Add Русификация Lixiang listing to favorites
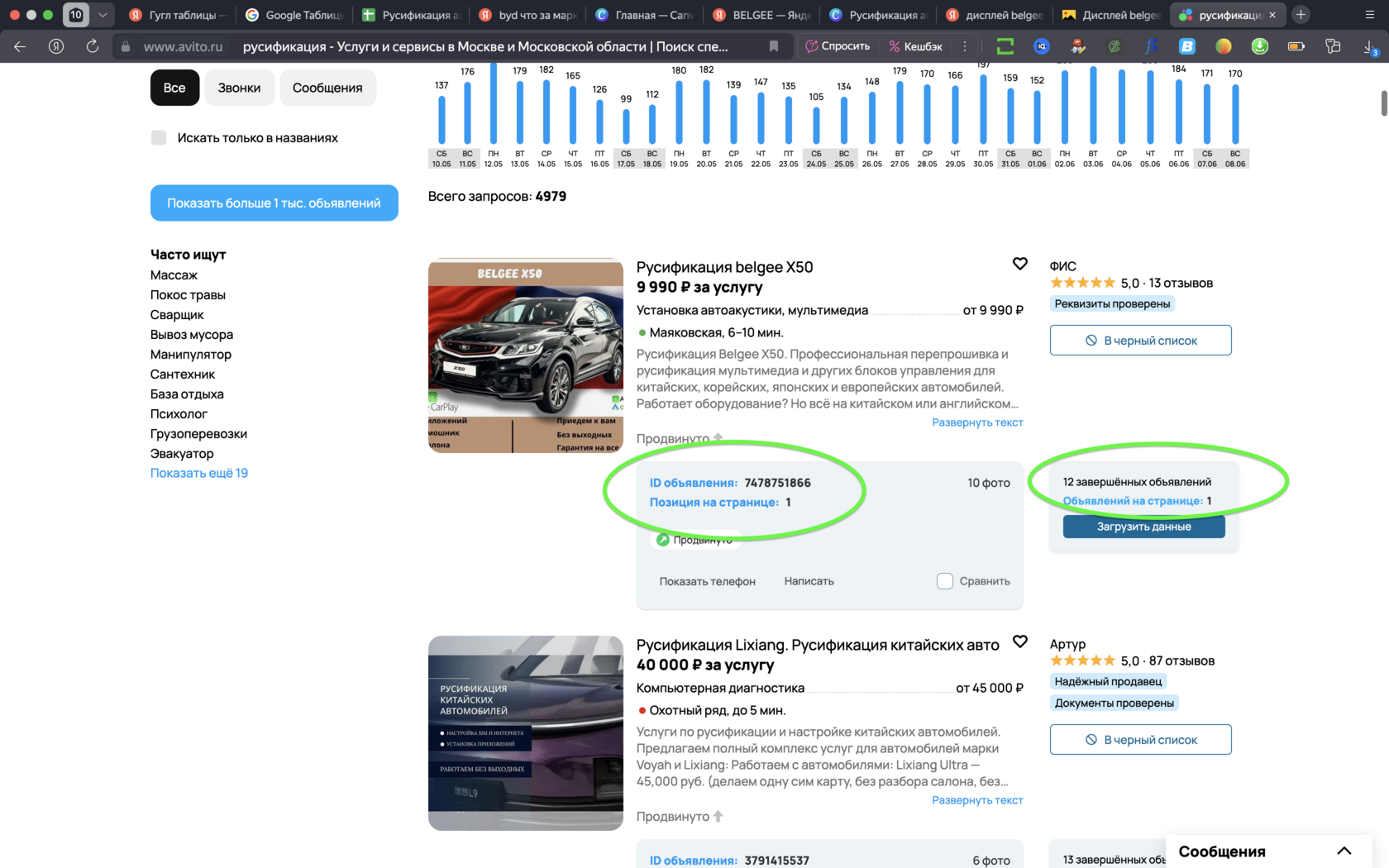The height and width of the screenshot is (868, 1389). tap(1020, 641)
